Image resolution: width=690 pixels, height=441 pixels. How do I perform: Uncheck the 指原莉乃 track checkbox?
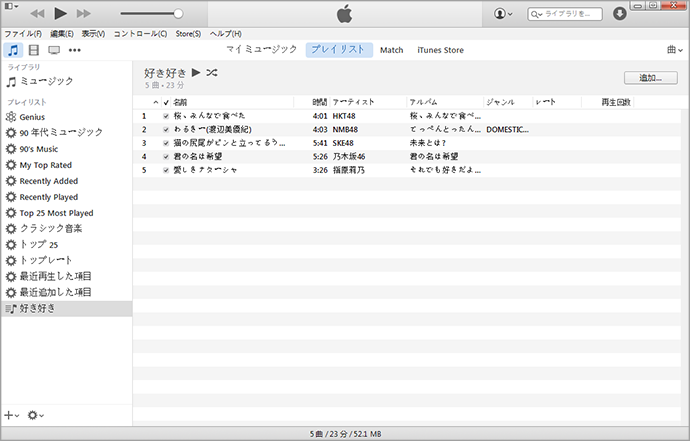click(x=166, y=170)
